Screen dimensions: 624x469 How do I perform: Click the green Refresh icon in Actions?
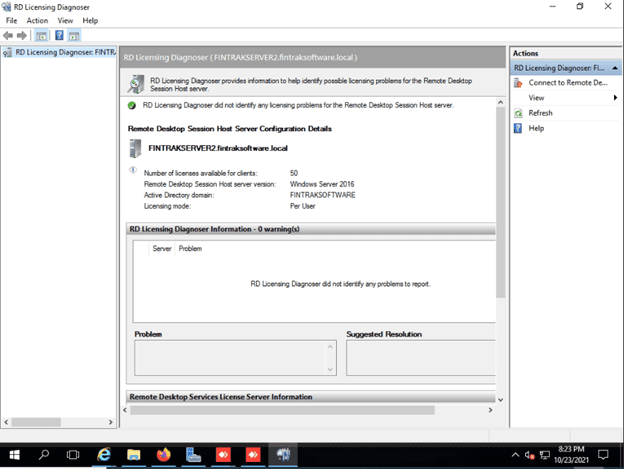pos(518,114)
